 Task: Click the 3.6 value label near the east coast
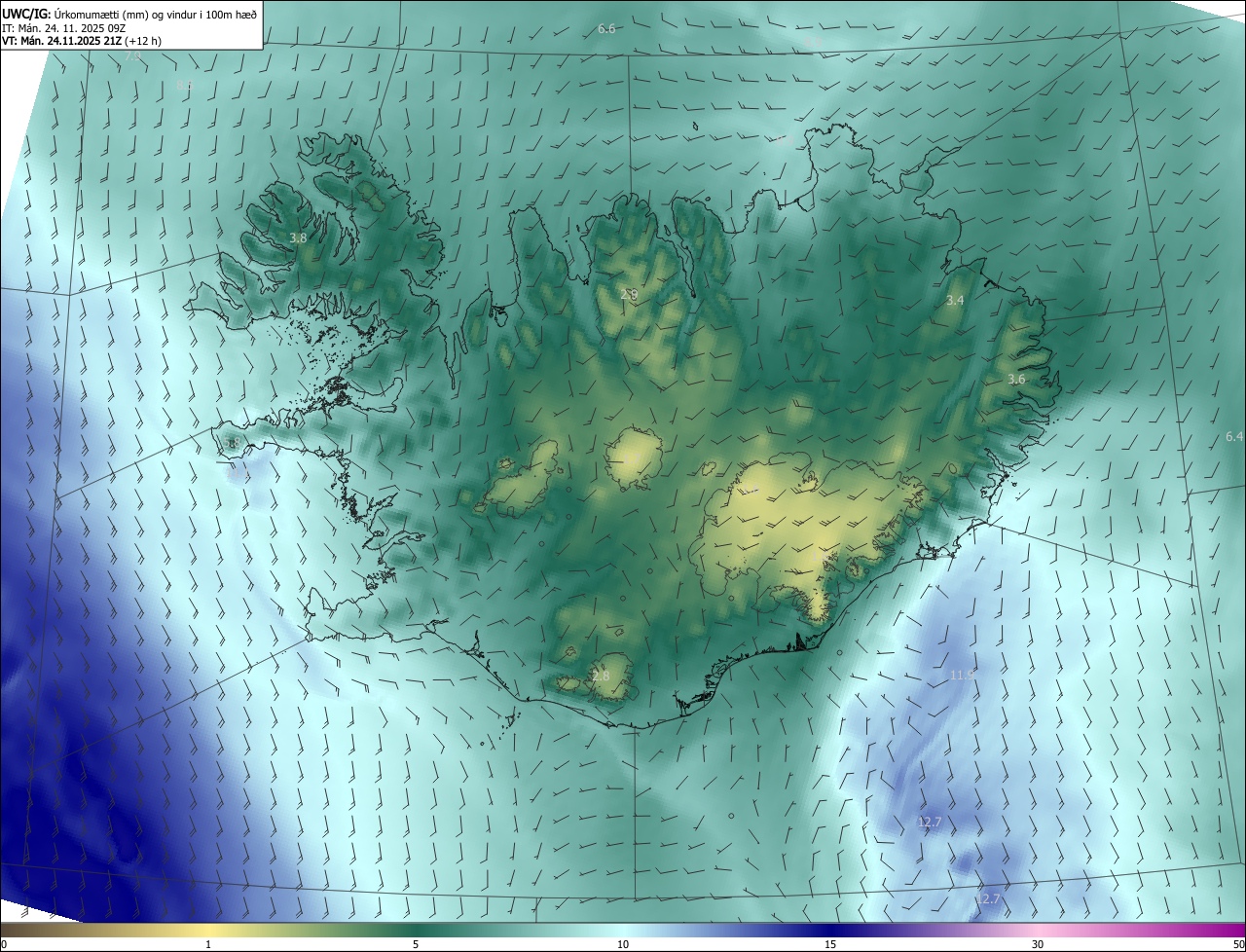click(x=1016, y=379)
